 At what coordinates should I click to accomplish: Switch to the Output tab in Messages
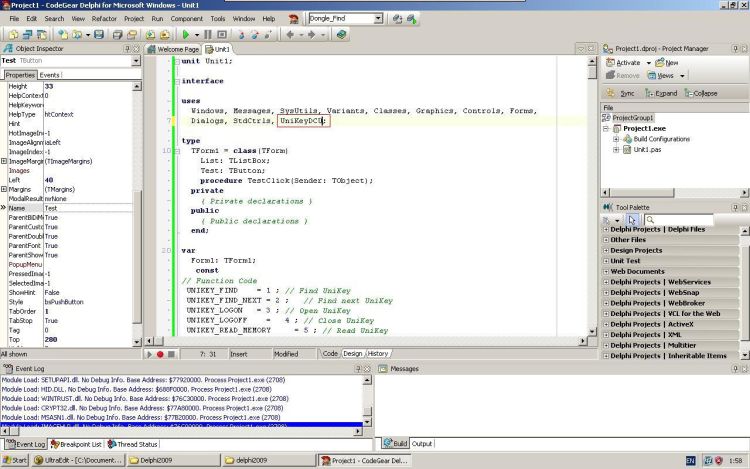[422, 444]
